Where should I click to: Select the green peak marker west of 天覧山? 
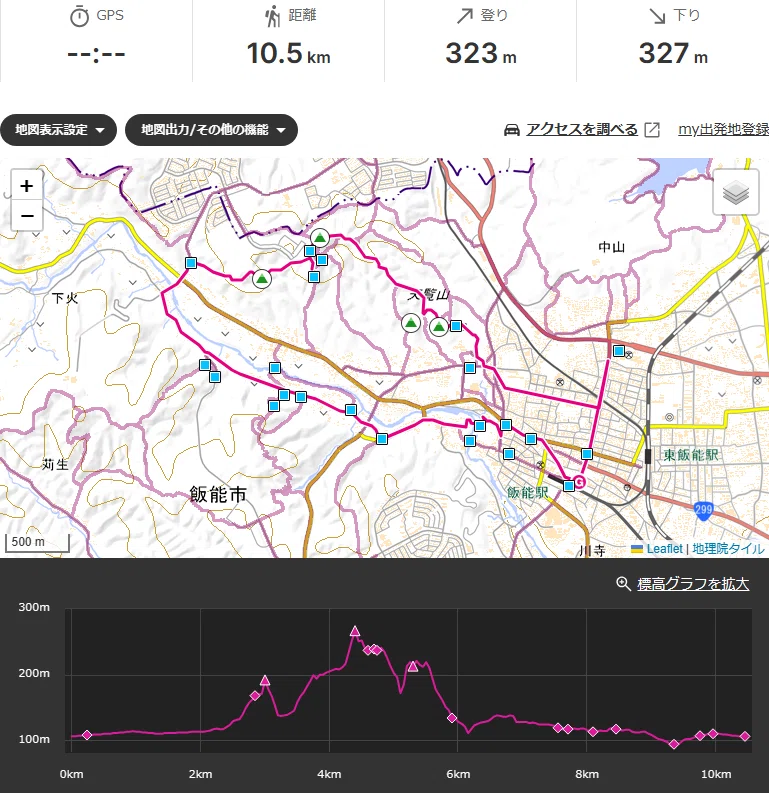coord(411,323)
